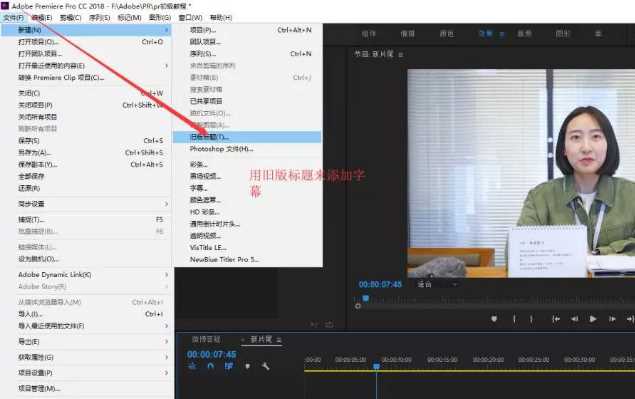Click 保存(S) in File menu
The width and height of the screenshot is (635, 399).
tap(86, 141)
